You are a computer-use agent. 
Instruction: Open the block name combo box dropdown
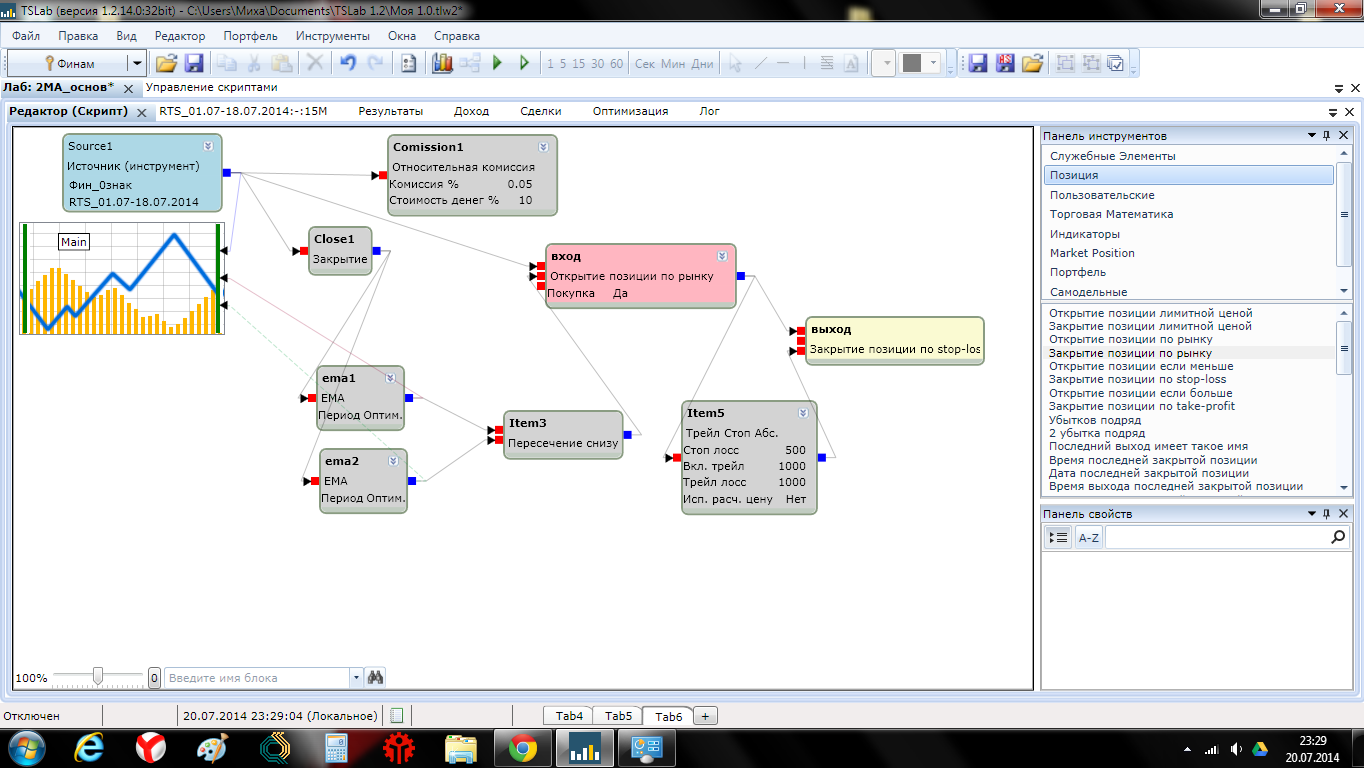pos(356,677)
